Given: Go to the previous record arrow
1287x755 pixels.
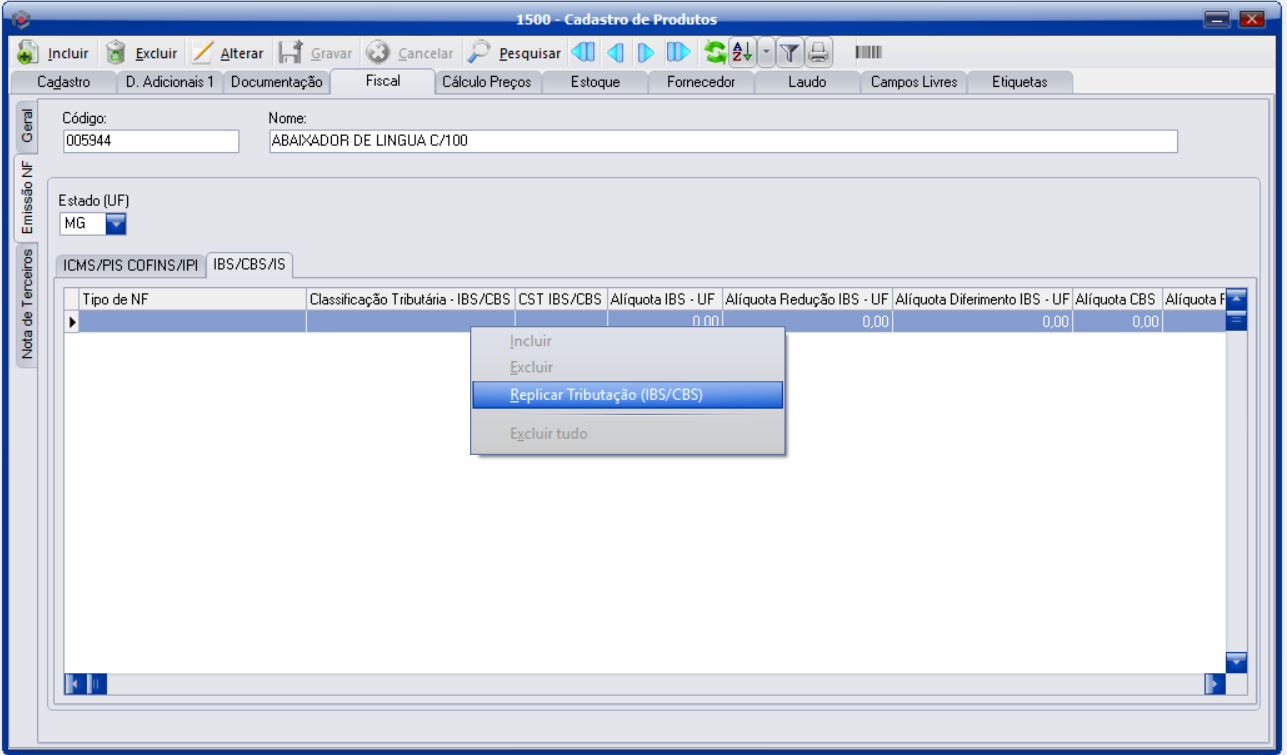Looking at the screenshot, I should [615, 53].
